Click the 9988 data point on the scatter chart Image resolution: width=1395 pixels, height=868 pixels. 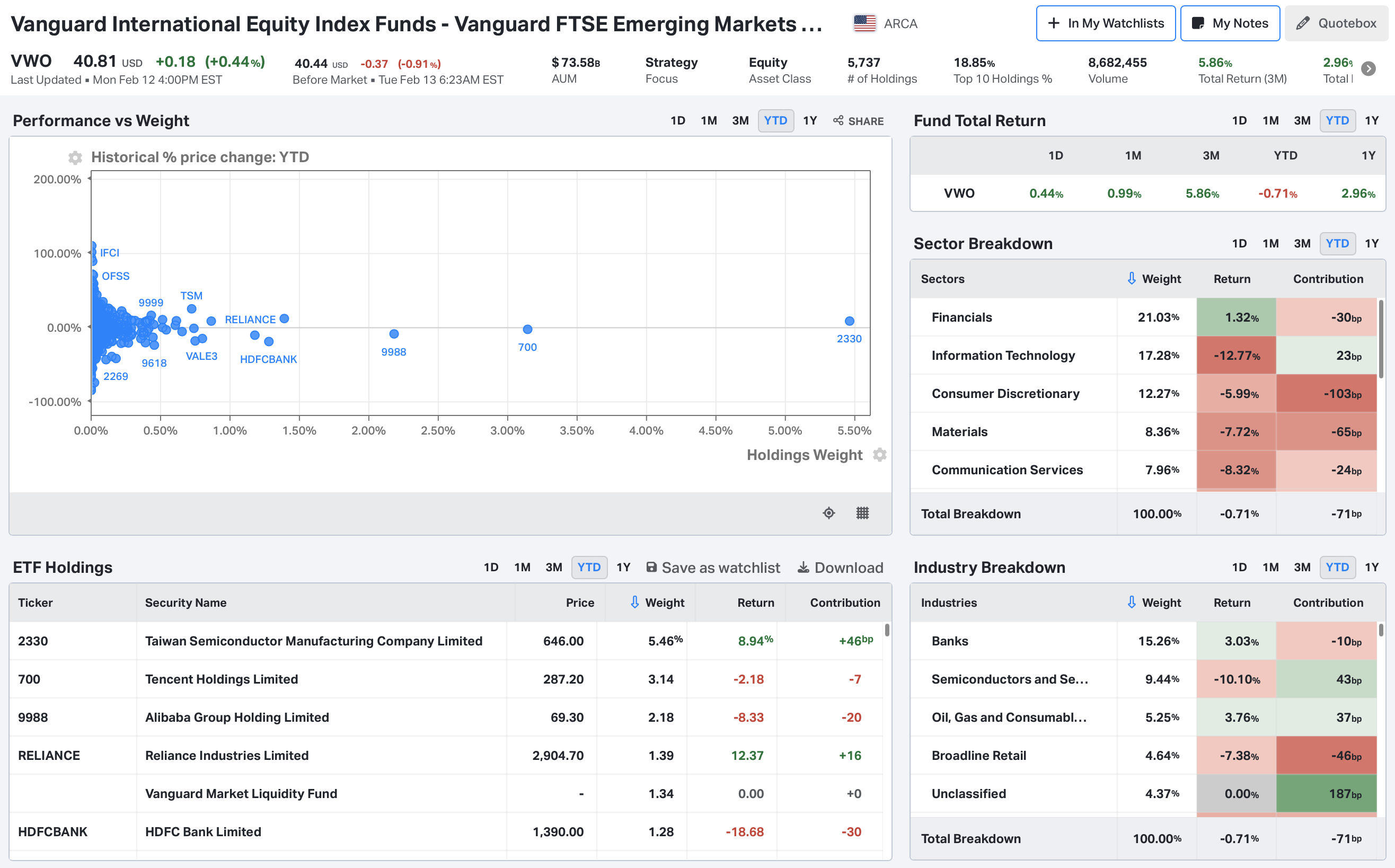tap(394, 333)
